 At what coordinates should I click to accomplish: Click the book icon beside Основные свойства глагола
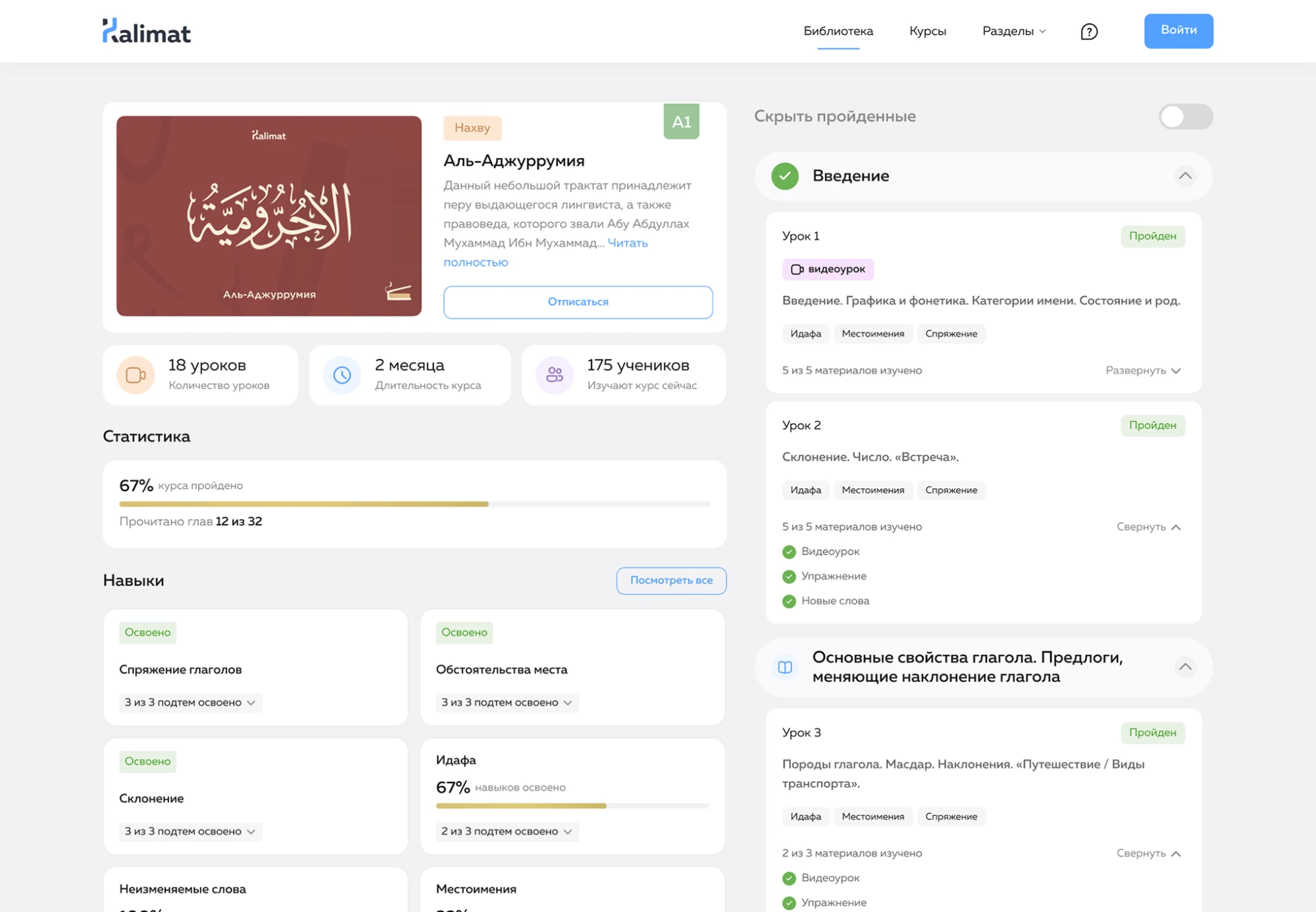pos(785,667)
